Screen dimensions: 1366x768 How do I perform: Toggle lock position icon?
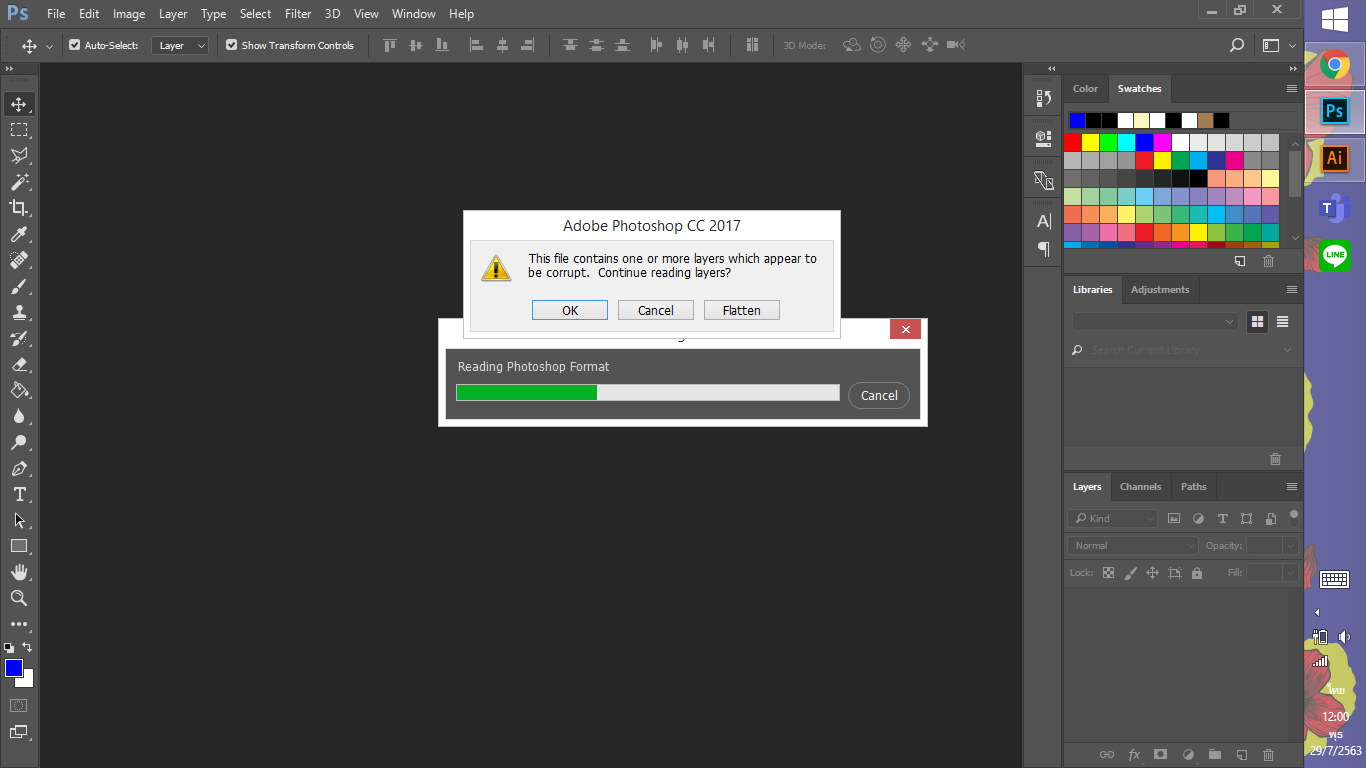click(1152, 573)
